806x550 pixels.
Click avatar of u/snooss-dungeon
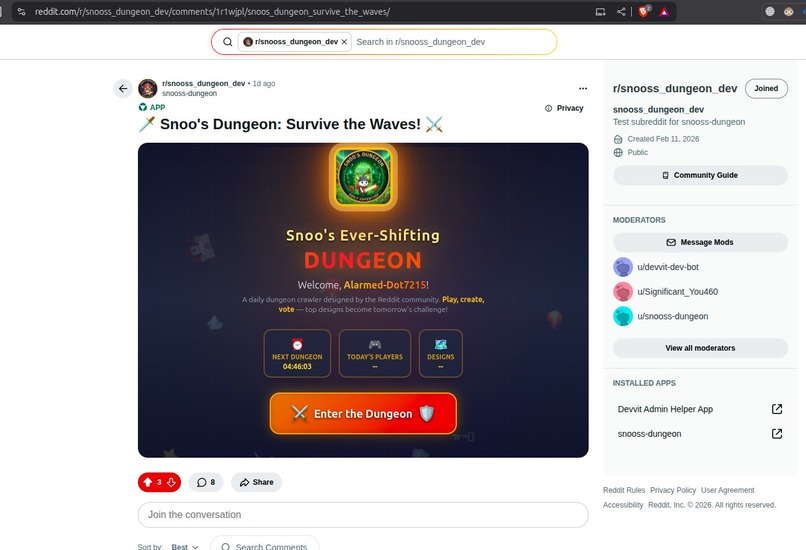pos(622,317)
